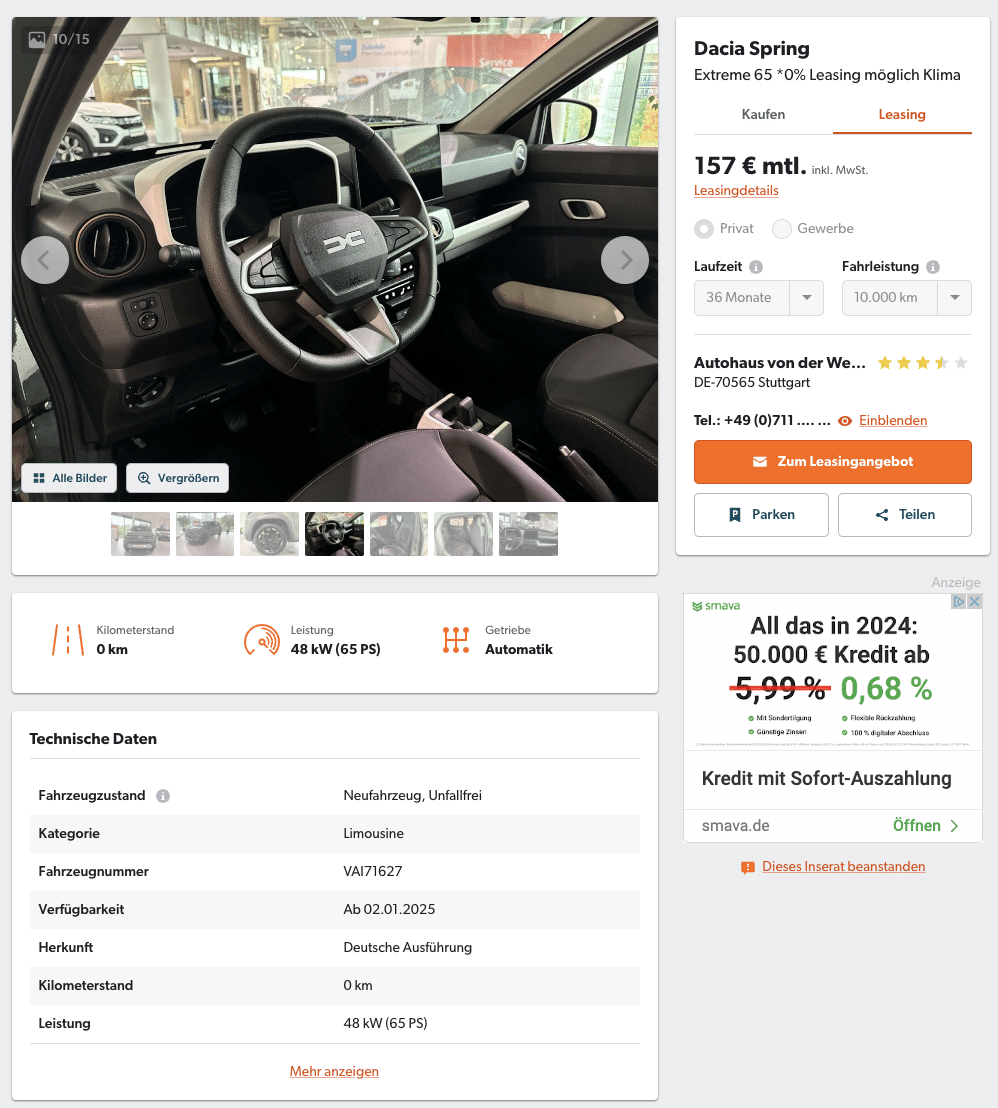Click the Parken bookmark button

[x=761, y=515]
